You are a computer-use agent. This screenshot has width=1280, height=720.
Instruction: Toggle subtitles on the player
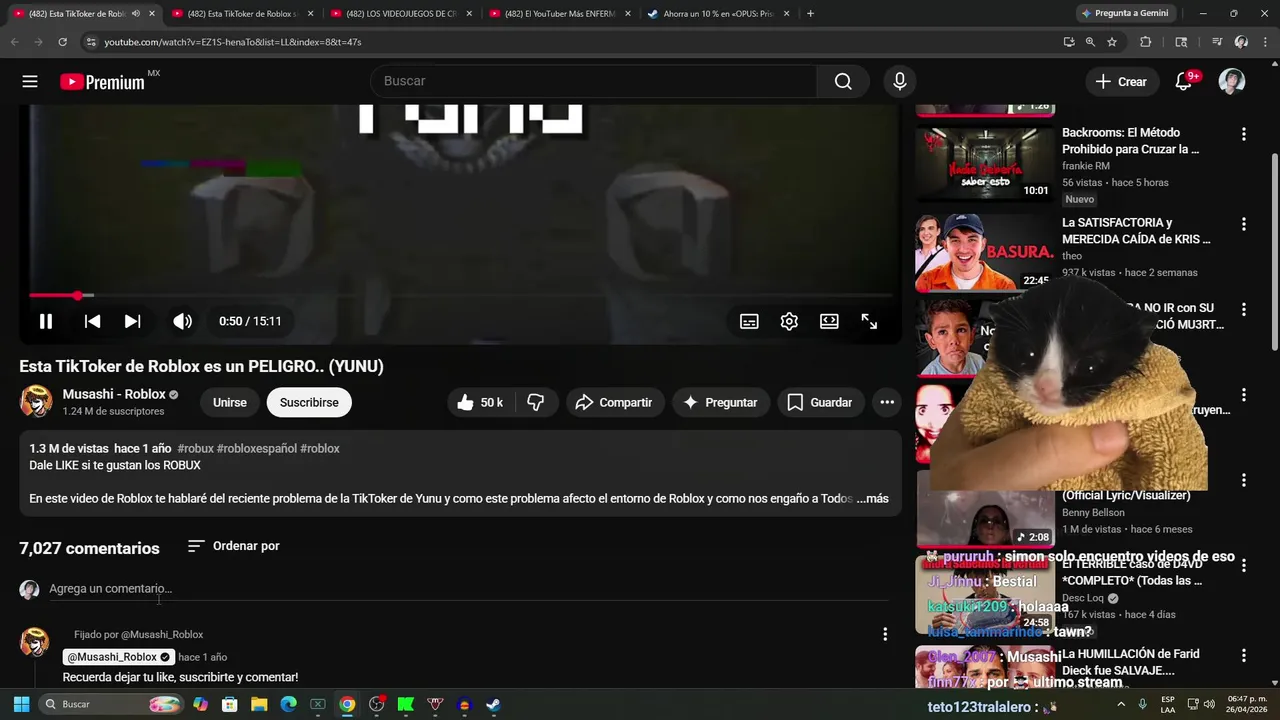tap(749, 321)
